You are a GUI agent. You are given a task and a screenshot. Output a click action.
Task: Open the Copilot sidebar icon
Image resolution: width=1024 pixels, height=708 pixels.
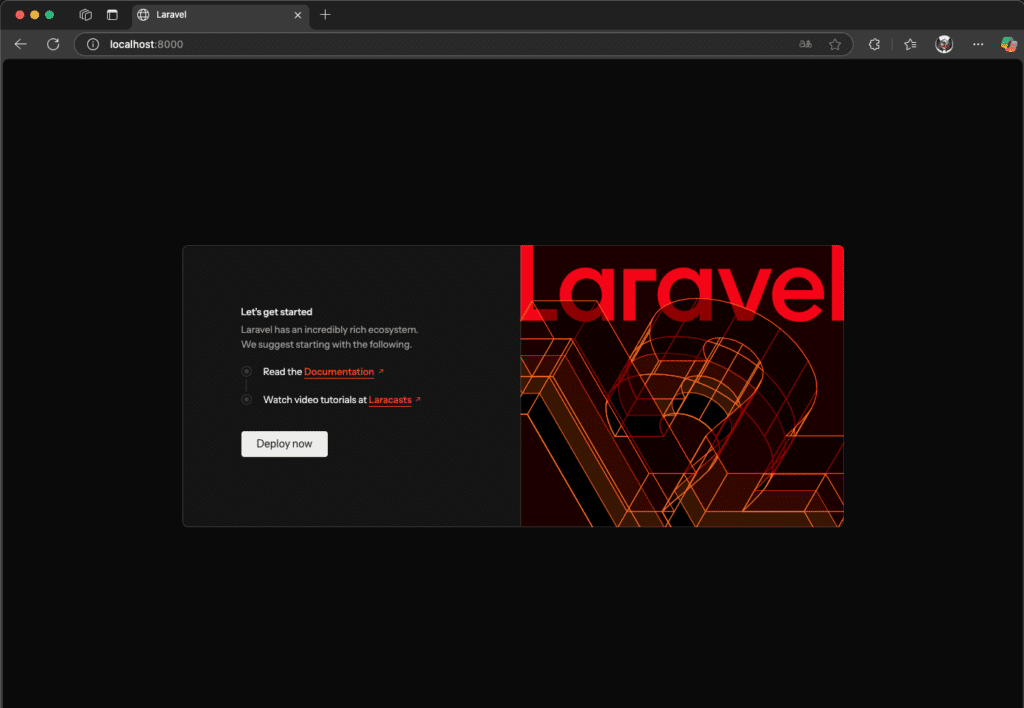[1009, 44]
